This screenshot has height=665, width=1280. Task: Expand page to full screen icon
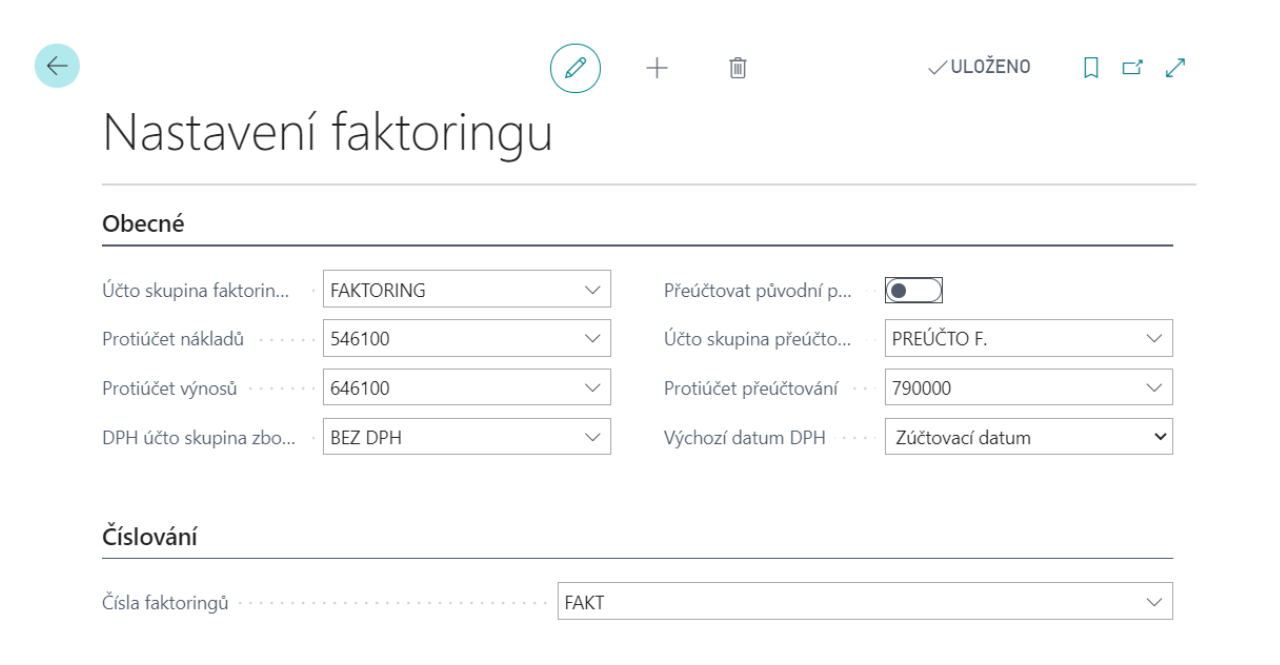(x=1173, y=69)
